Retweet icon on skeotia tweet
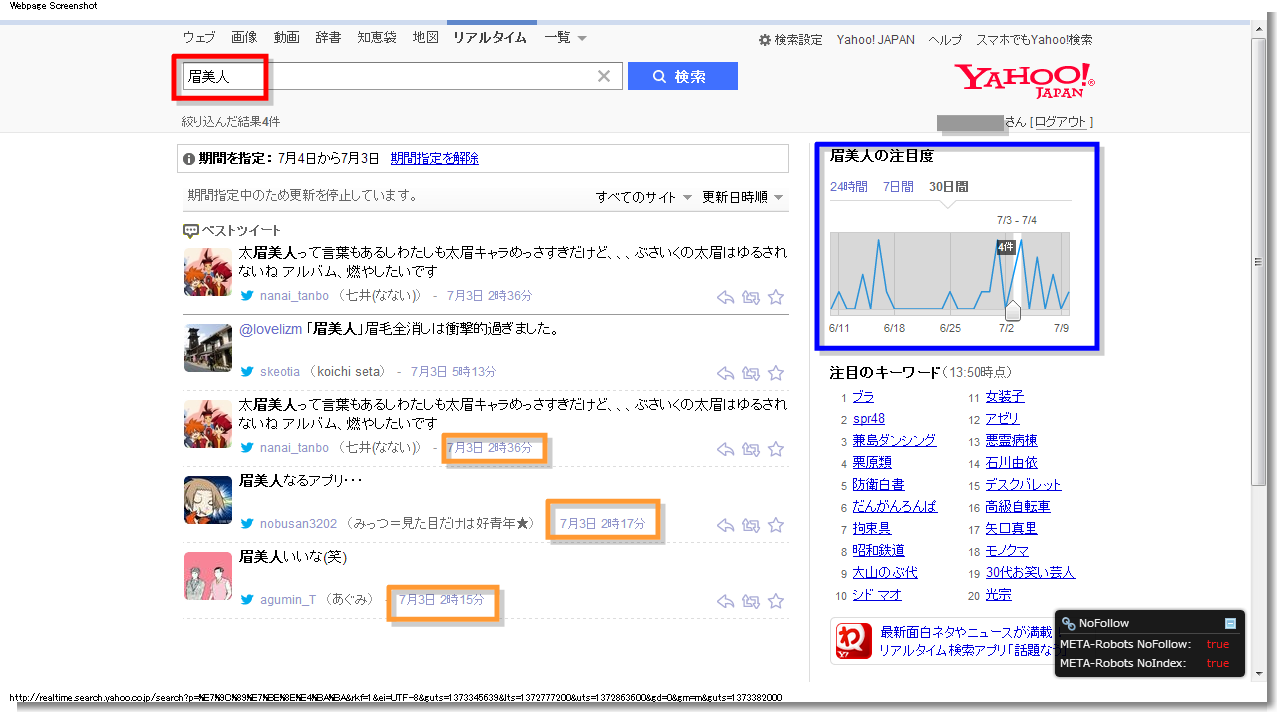This screenshot has height=712, width=1277. pyautogui.click(x=751, y=373)
